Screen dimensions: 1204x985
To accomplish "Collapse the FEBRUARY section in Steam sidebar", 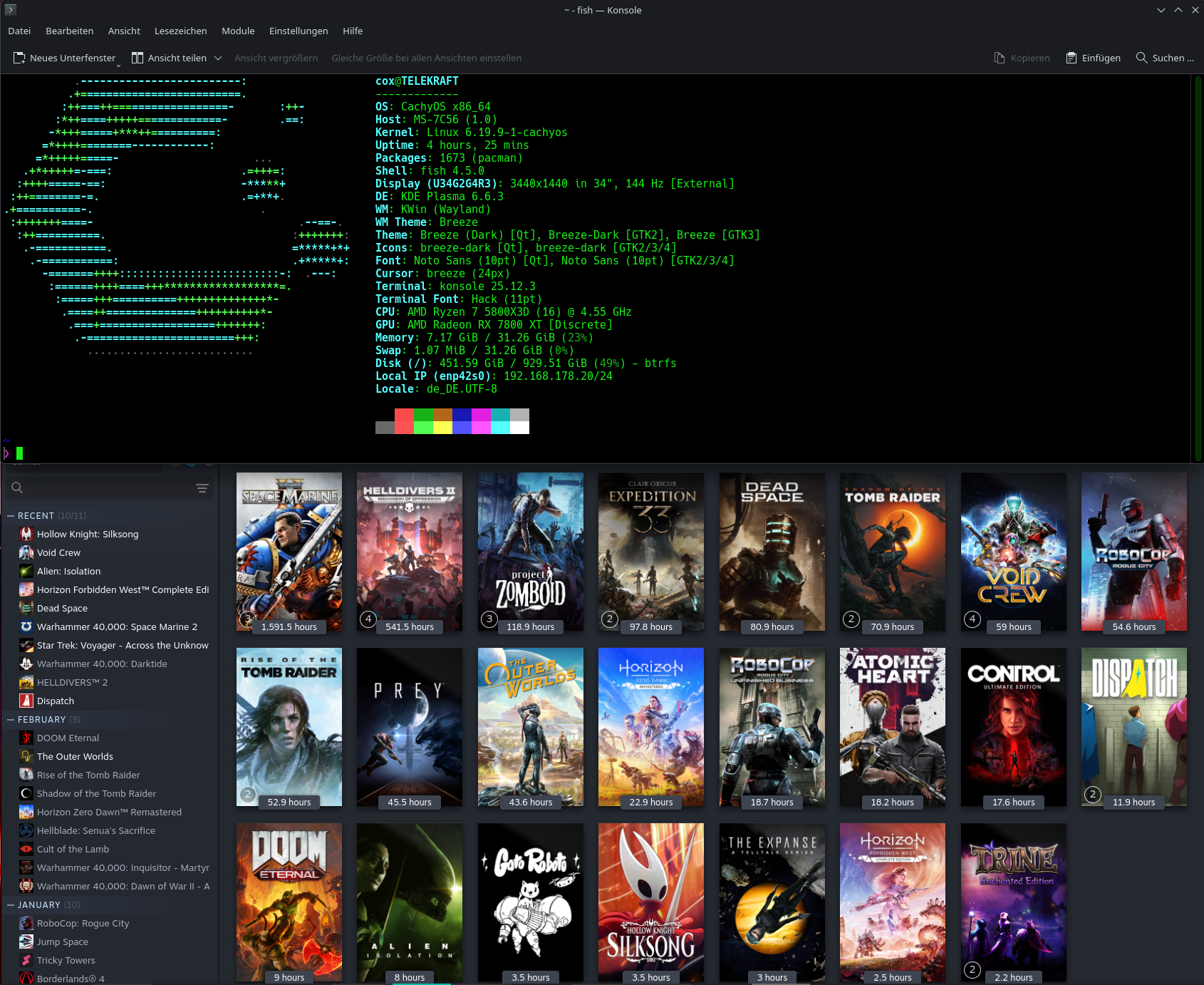I will point(11,719).
